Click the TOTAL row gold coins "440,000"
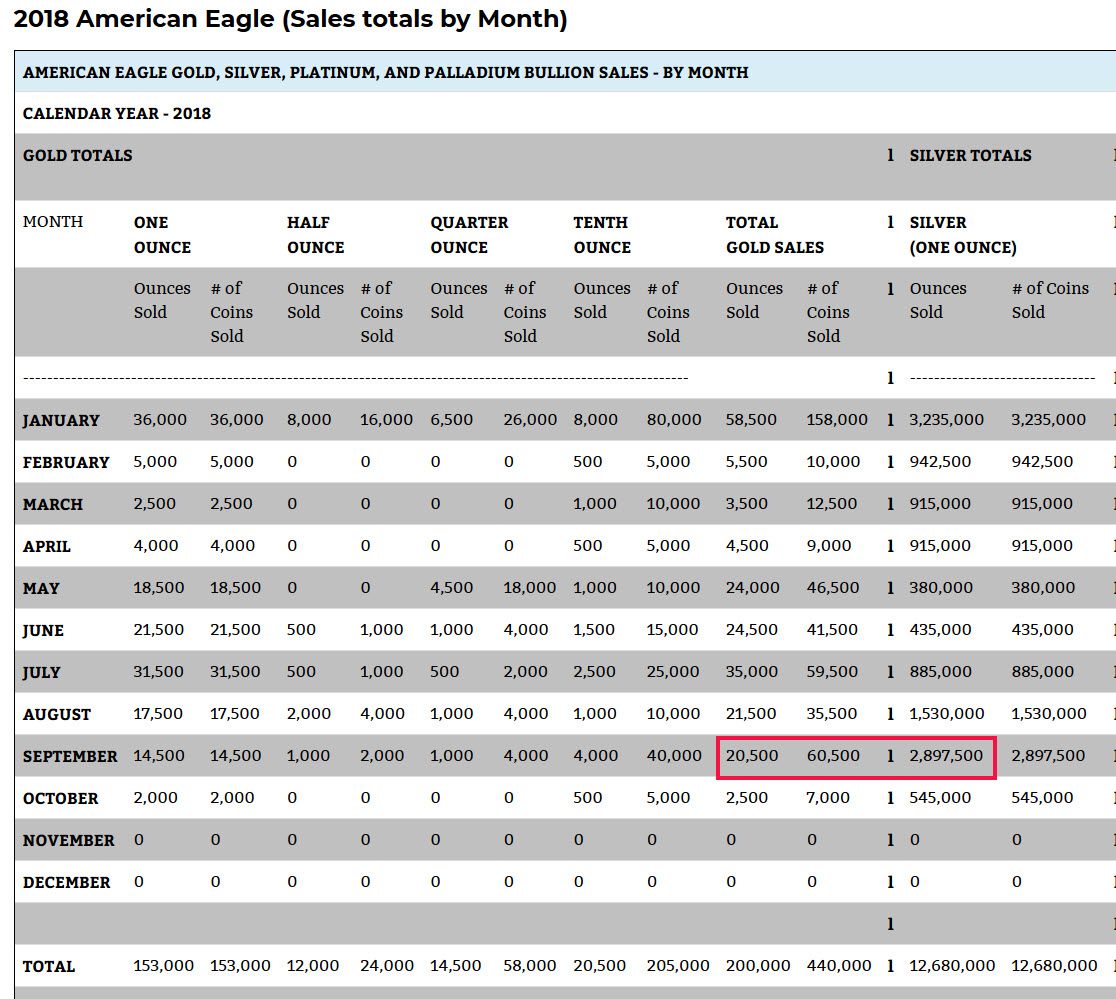This screenshot has width=1116, height=999. [x=839, y=966]
